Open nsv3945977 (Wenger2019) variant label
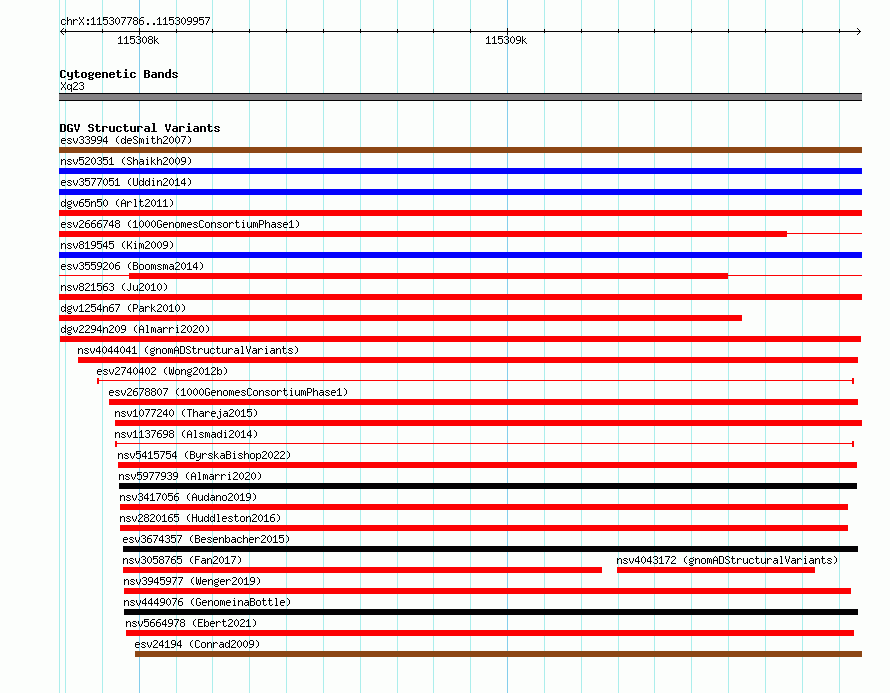Screen dimensions: 890x693 [192, 581]
